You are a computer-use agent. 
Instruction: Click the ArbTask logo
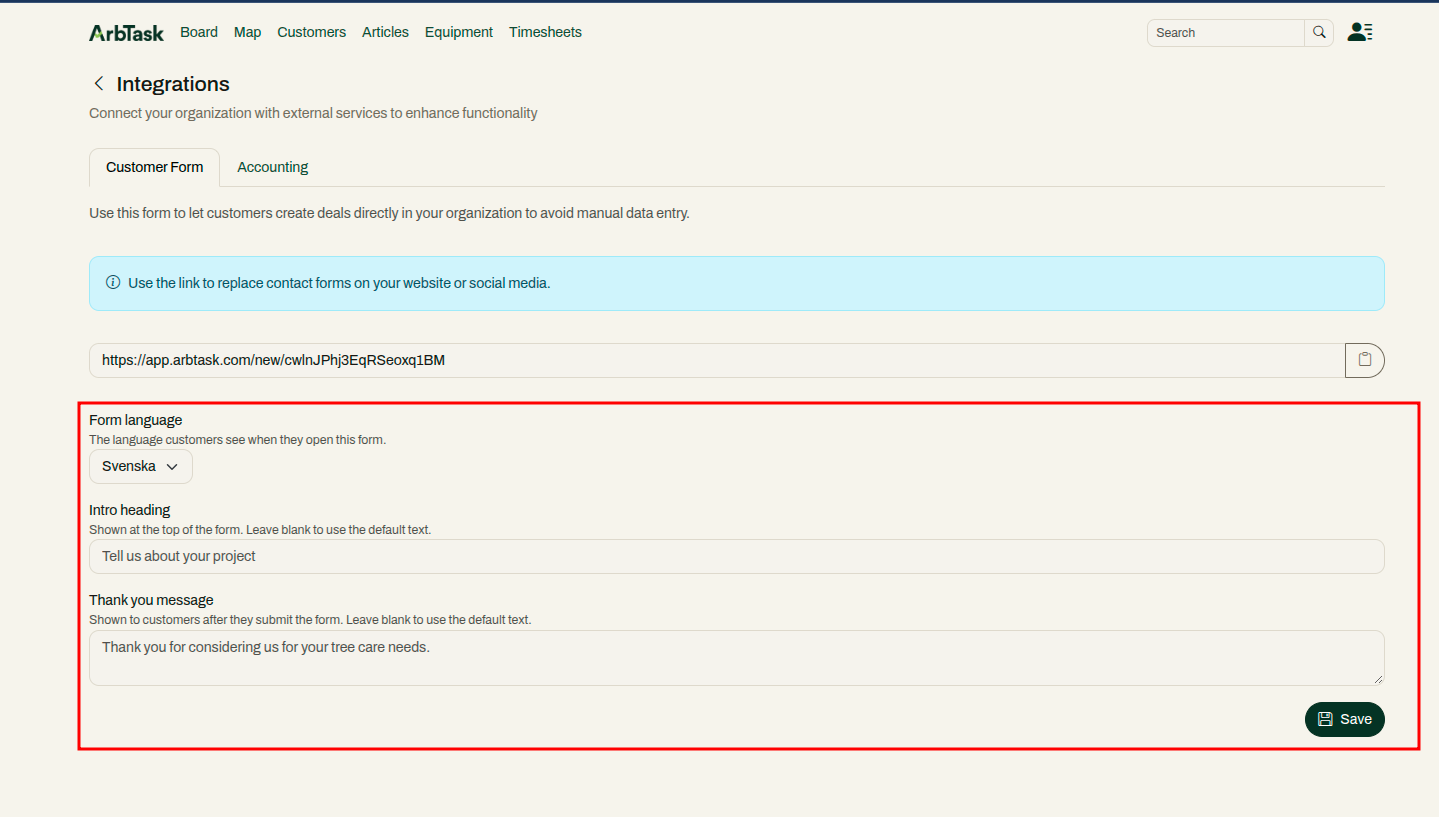pyautogui.click(x=126, y=33)
